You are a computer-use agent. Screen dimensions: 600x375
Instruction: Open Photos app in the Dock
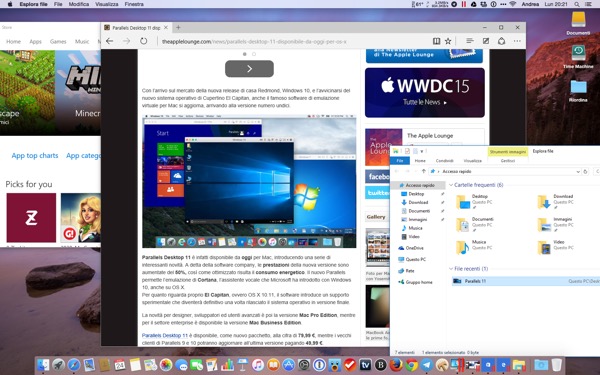166,365
